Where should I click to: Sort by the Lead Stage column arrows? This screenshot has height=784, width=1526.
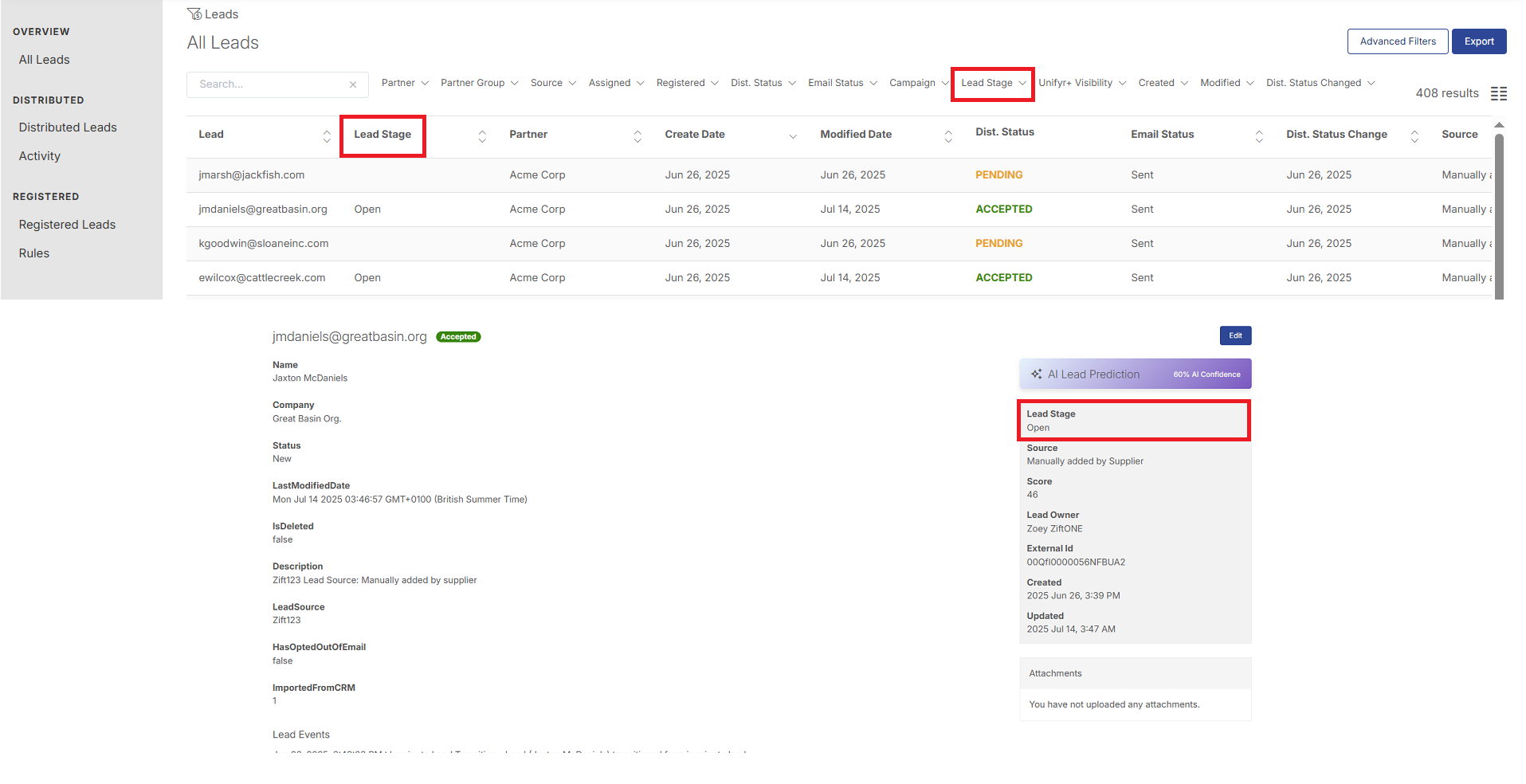point(482,136)
